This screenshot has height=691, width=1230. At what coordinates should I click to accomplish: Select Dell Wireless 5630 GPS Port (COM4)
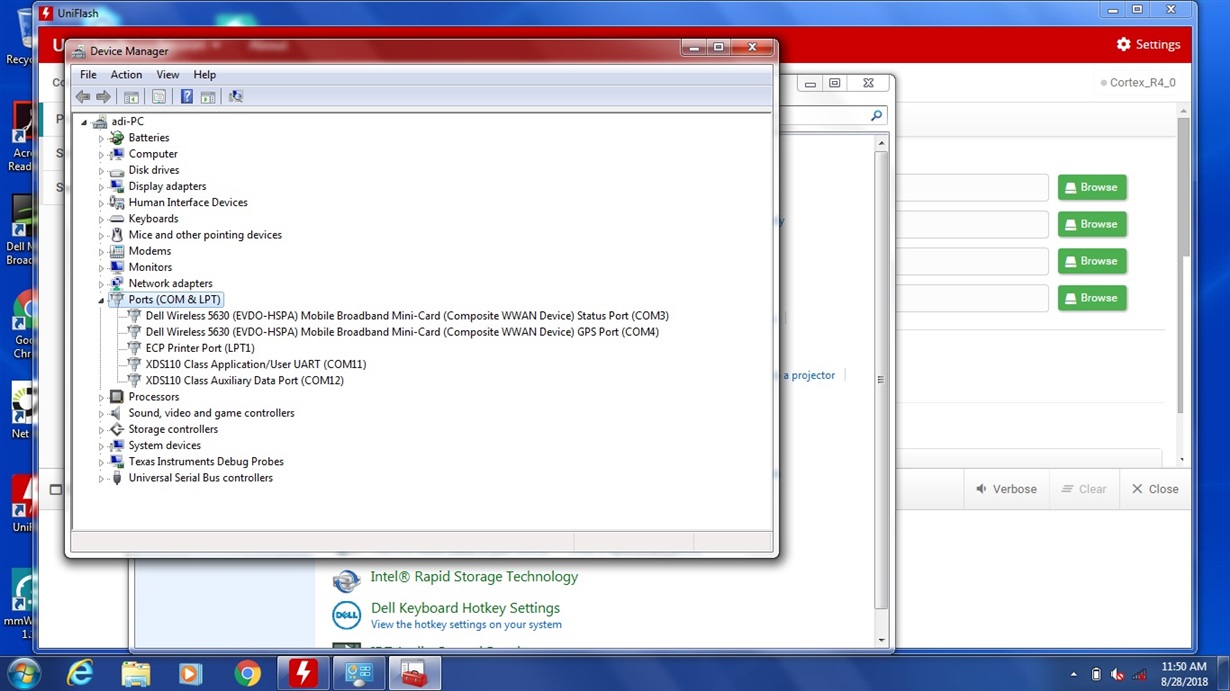[x=402, y=332]
